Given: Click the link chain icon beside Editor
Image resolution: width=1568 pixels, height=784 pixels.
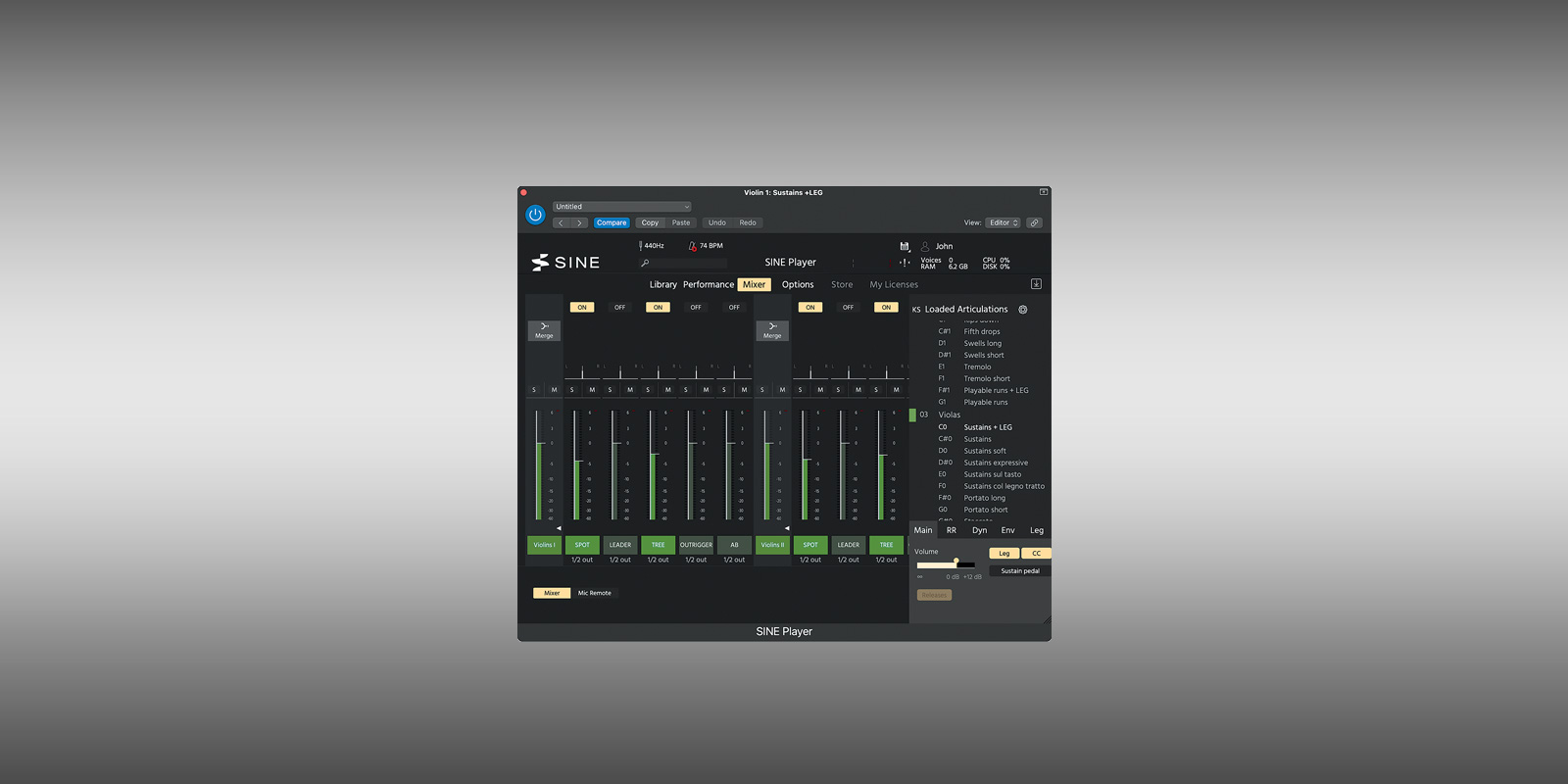Looking at the screenshot, I should tap(1034, 222).
